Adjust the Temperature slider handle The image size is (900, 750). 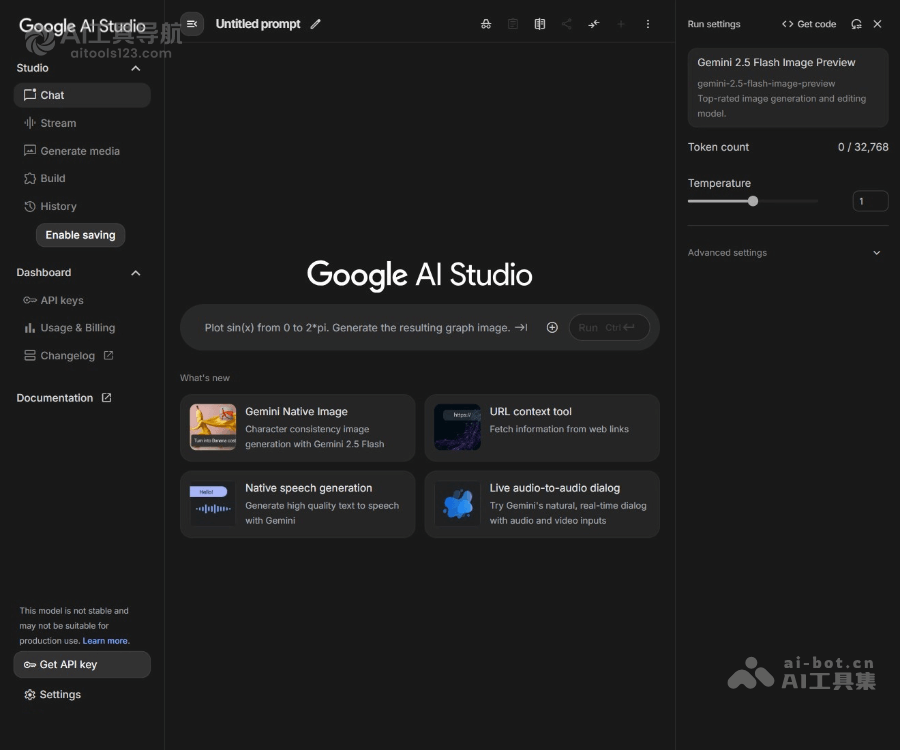(x=752, y=201)
